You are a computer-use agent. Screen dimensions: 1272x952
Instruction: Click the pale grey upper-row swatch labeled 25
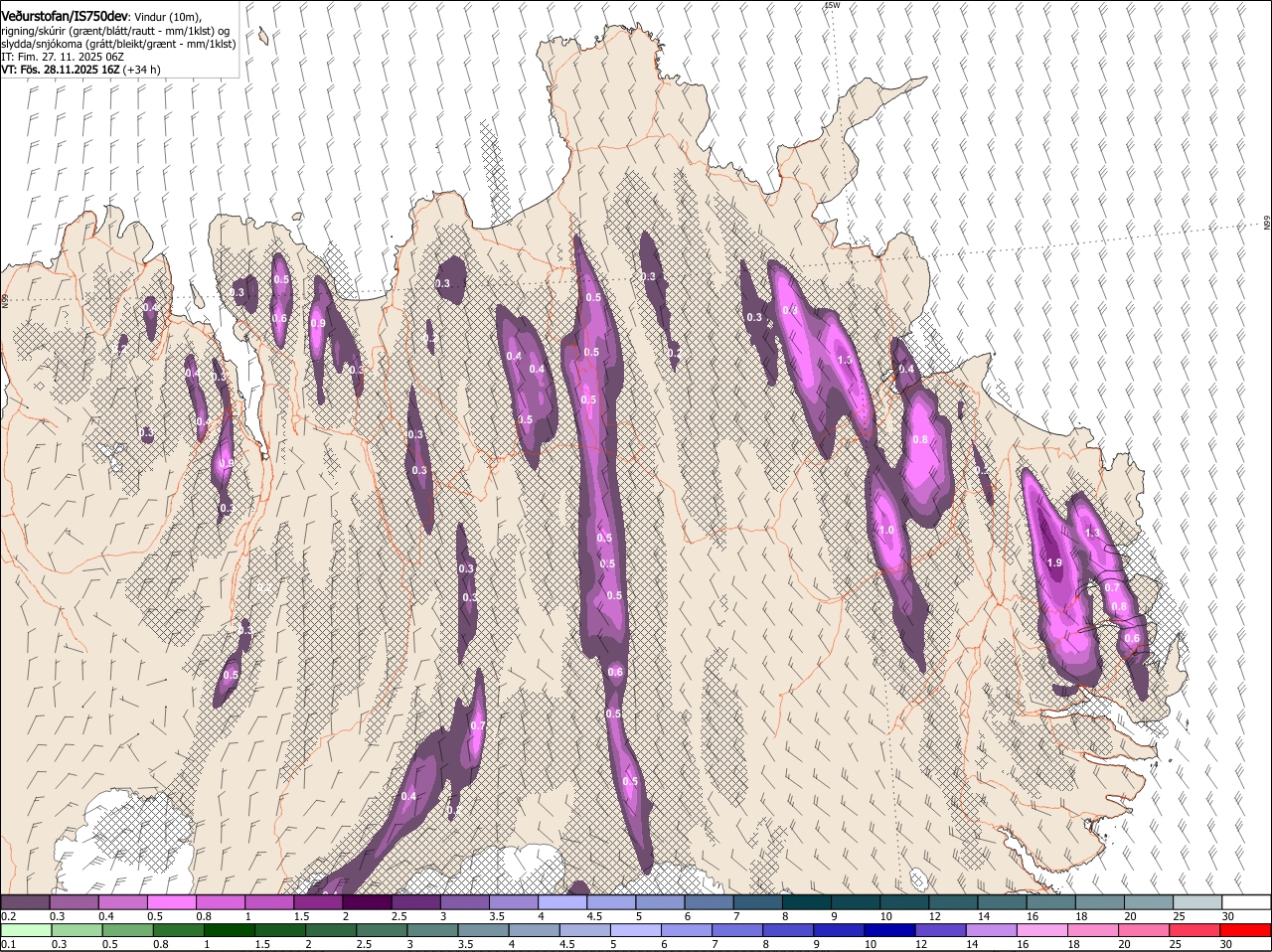[1196, 901]
